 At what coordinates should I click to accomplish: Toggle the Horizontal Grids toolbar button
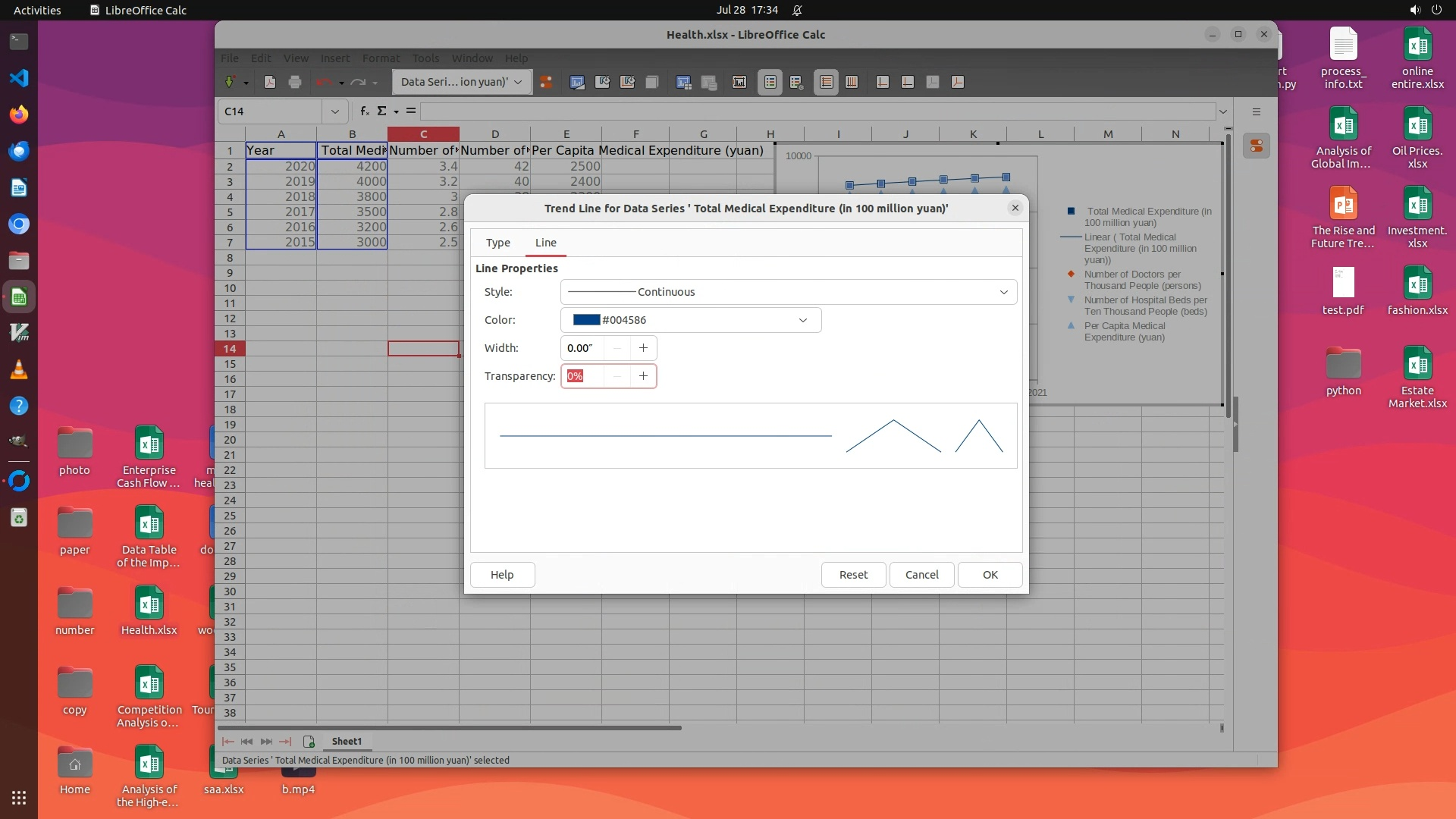point(827,82)
